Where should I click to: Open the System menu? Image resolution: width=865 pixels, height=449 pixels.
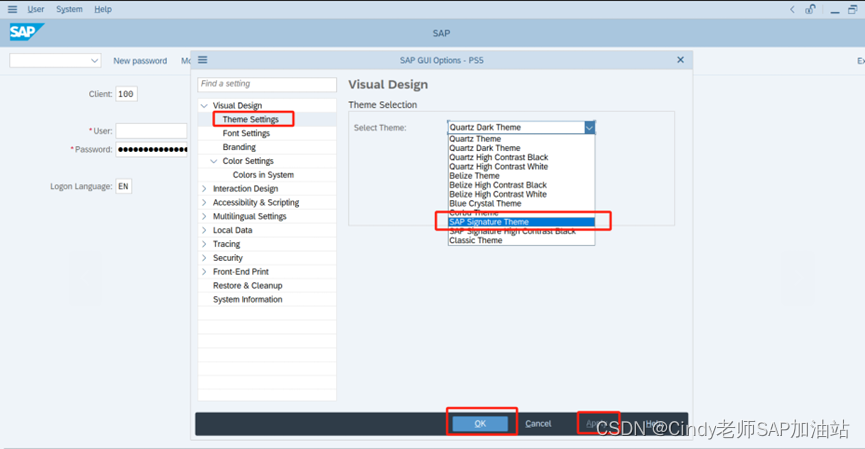click(69, 9)
